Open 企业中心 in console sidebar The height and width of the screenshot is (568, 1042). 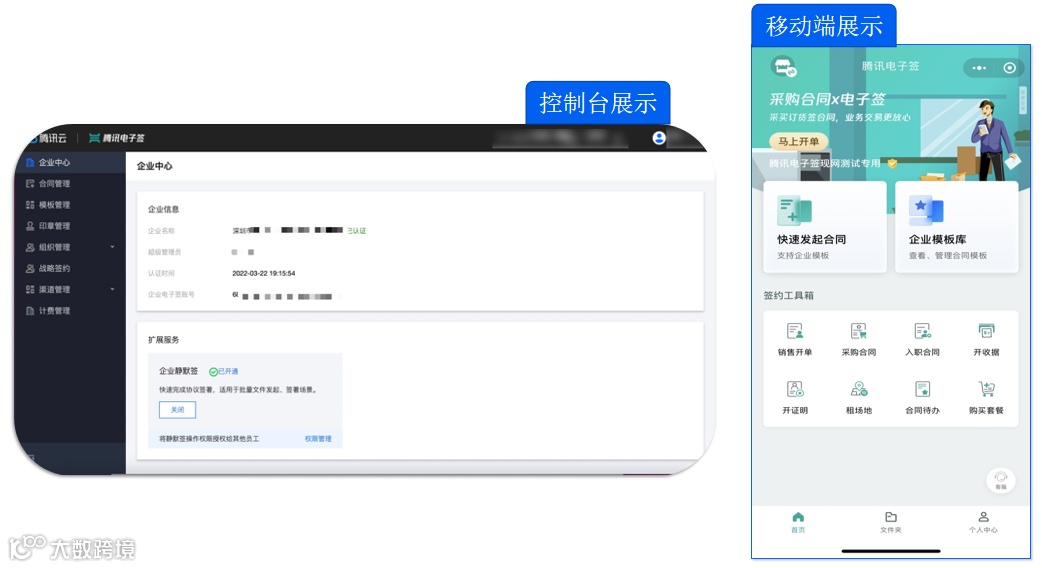(69, 162)
